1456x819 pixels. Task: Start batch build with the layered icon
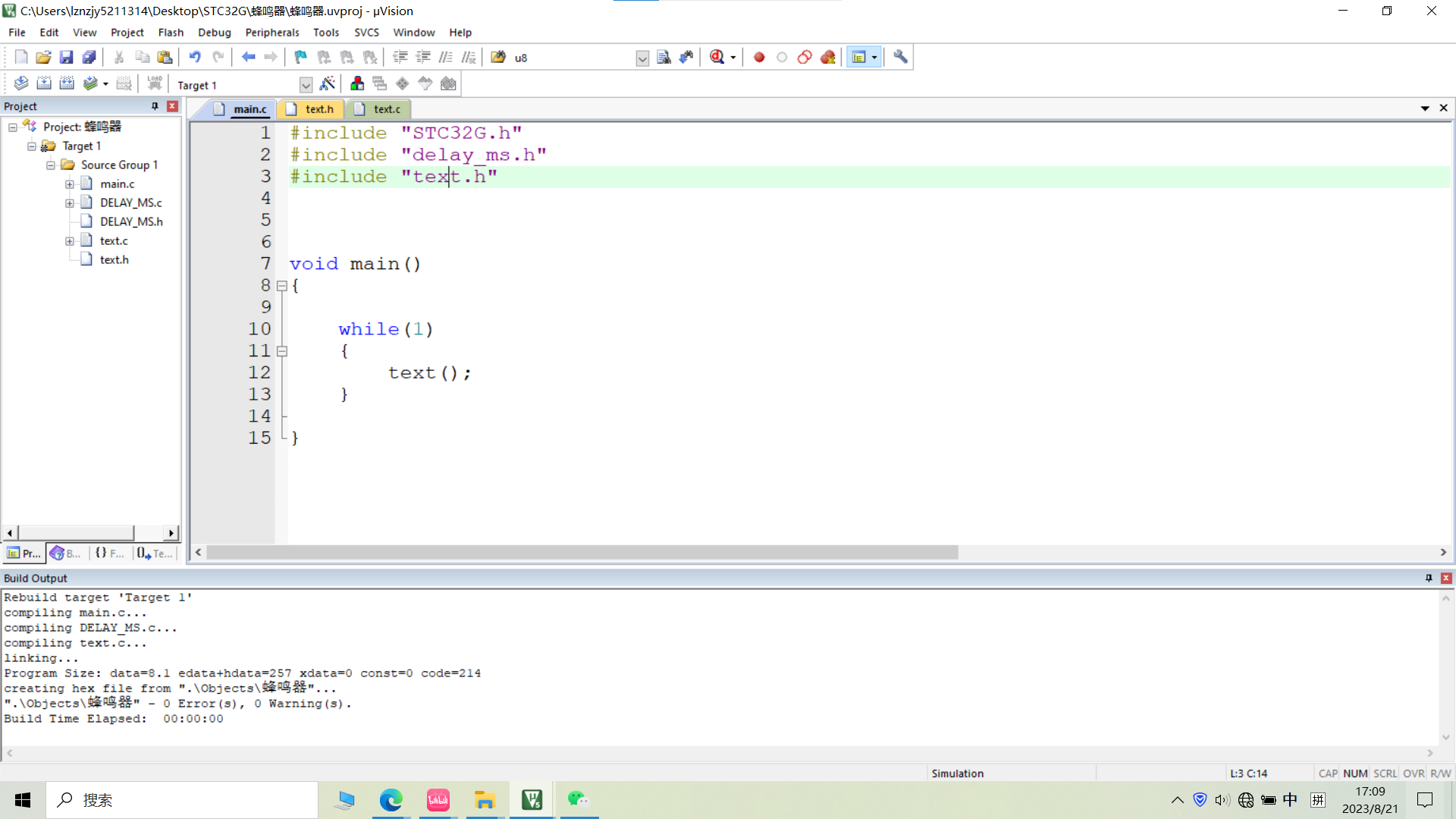click(x=90, y=83)
